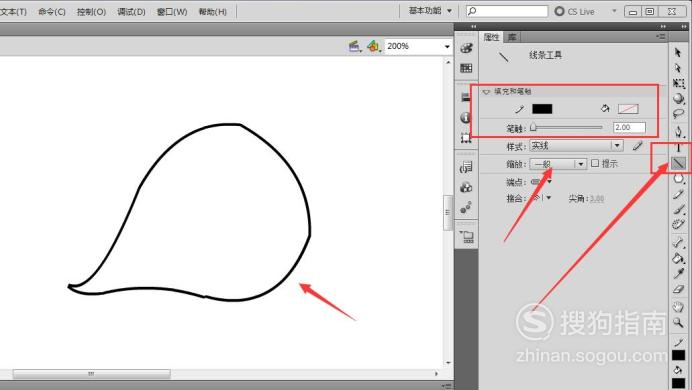Open the 控制(O) menu
Screen dimensions: 692x390
91,12
